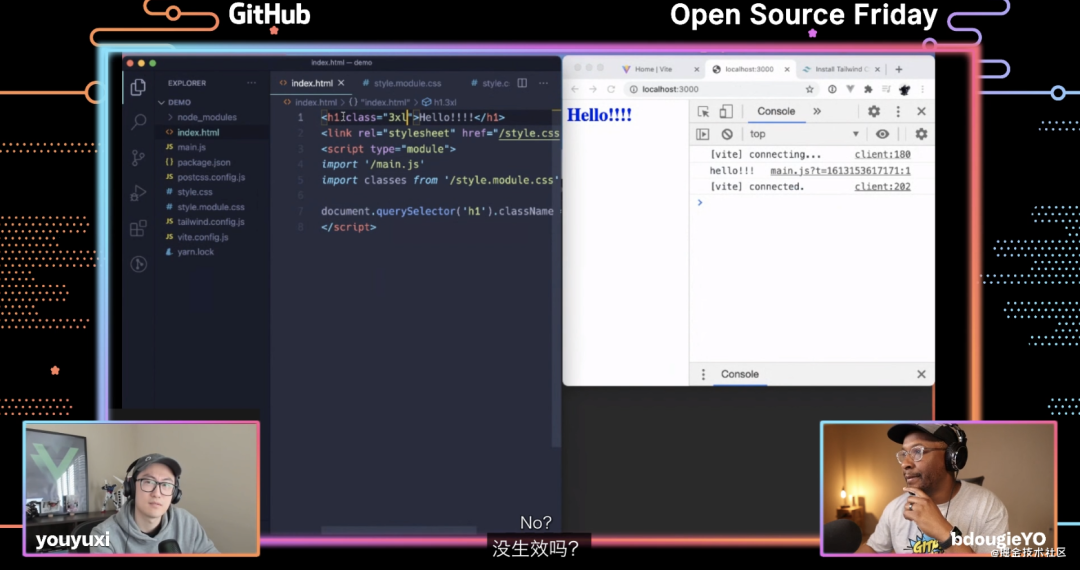Select the Console tab in DevTools top bar
The width and height of the screenshot is (1080, 570).
pyautogui.click(x=776, y=112)
